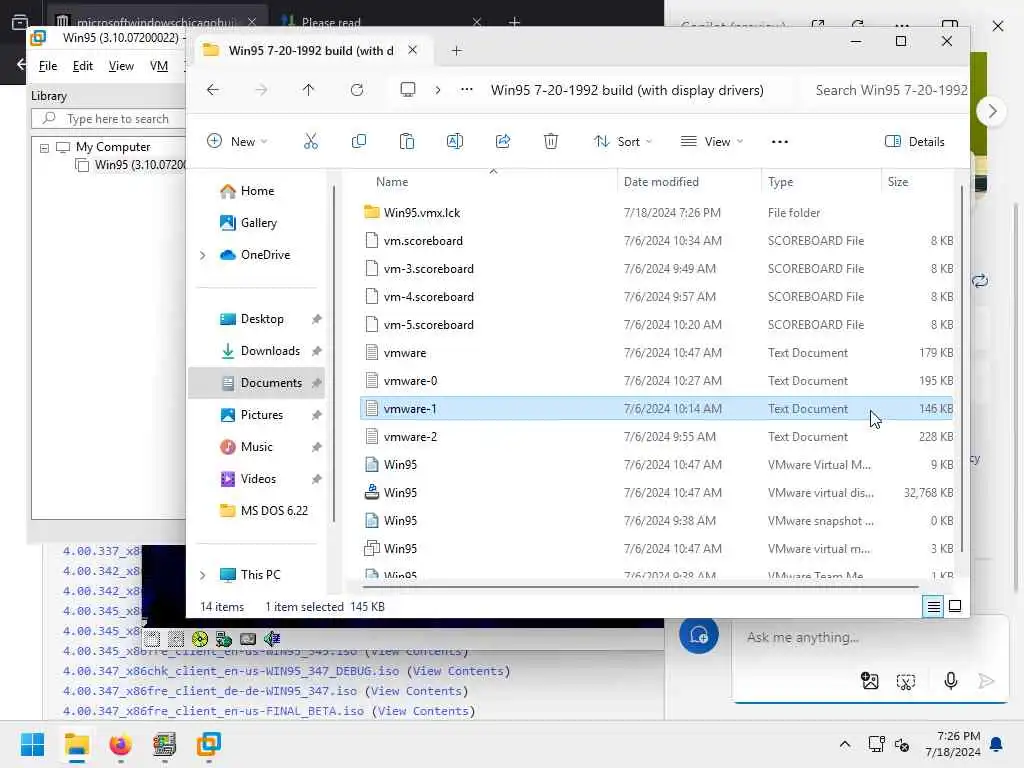Sort by the Name column header

(392, 182)
